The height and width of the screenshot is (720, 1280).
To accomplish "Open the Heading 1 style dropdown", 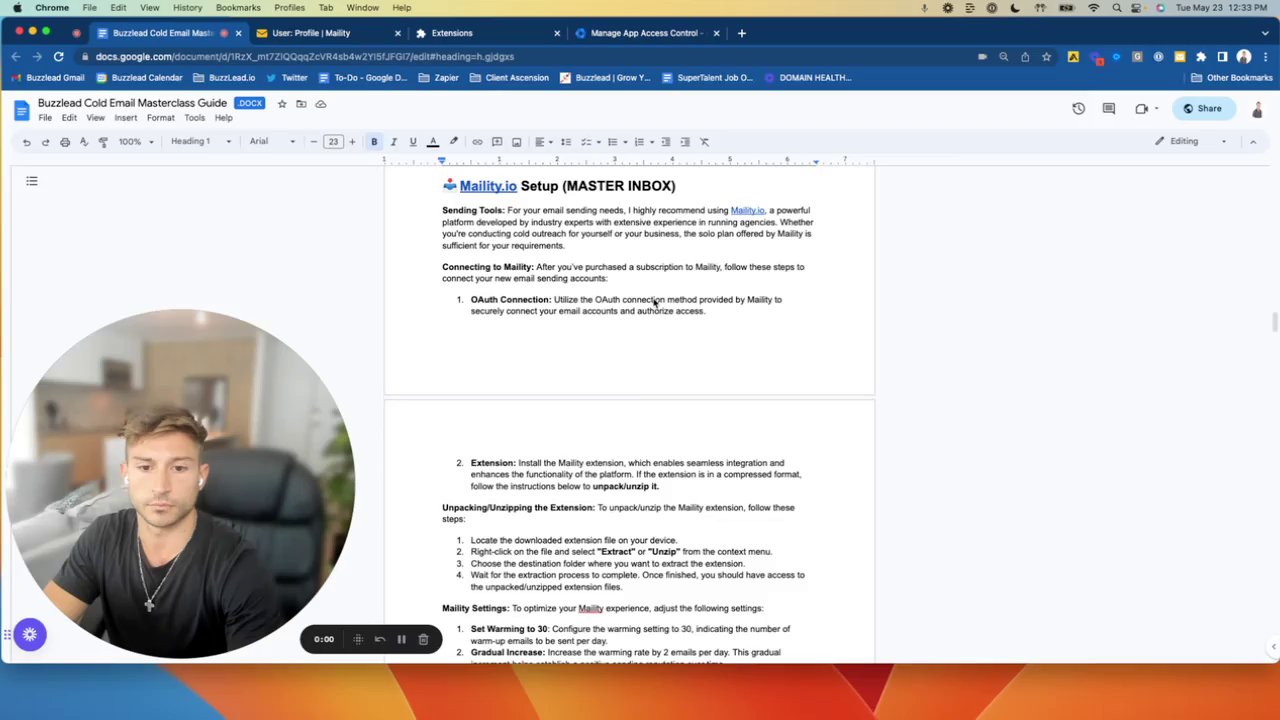I will [200, 142].
